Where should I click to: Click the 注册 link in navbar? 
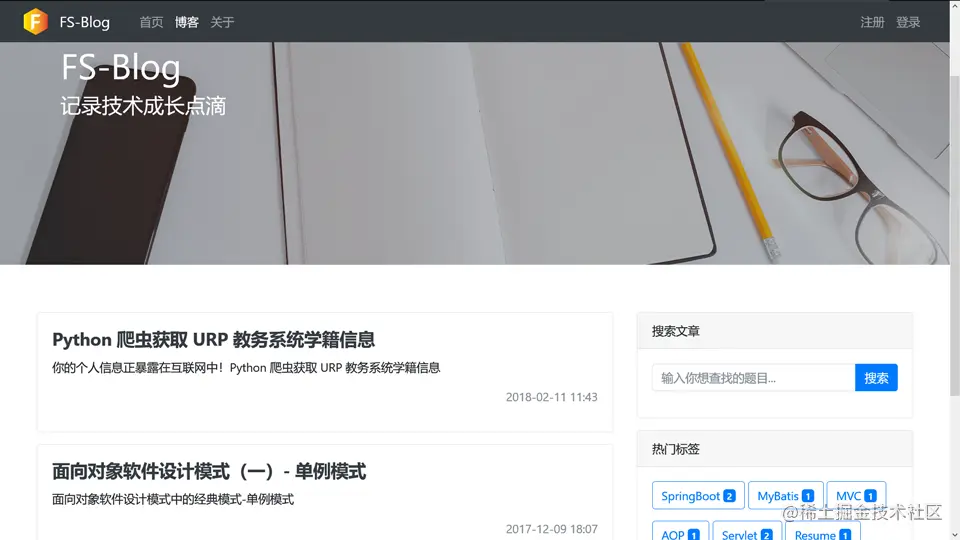click(872, 22)
